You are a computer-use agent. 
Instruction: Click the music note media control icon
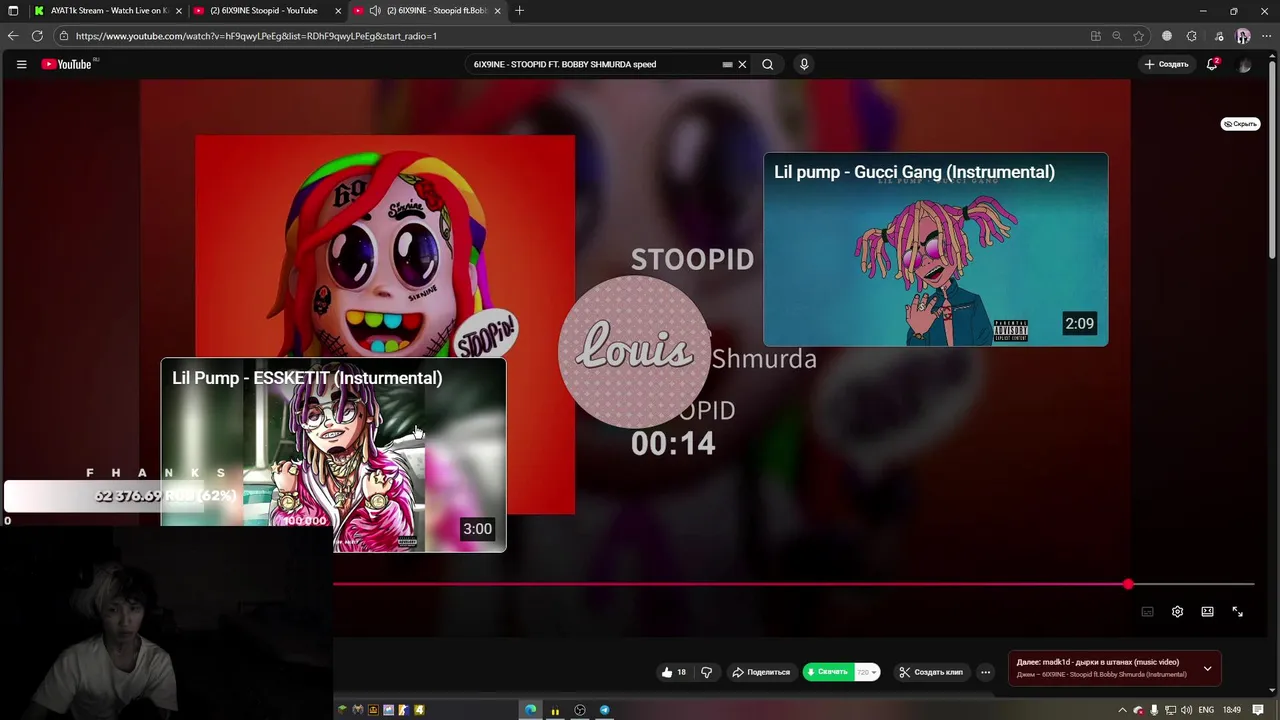[x=1218, y=36]
